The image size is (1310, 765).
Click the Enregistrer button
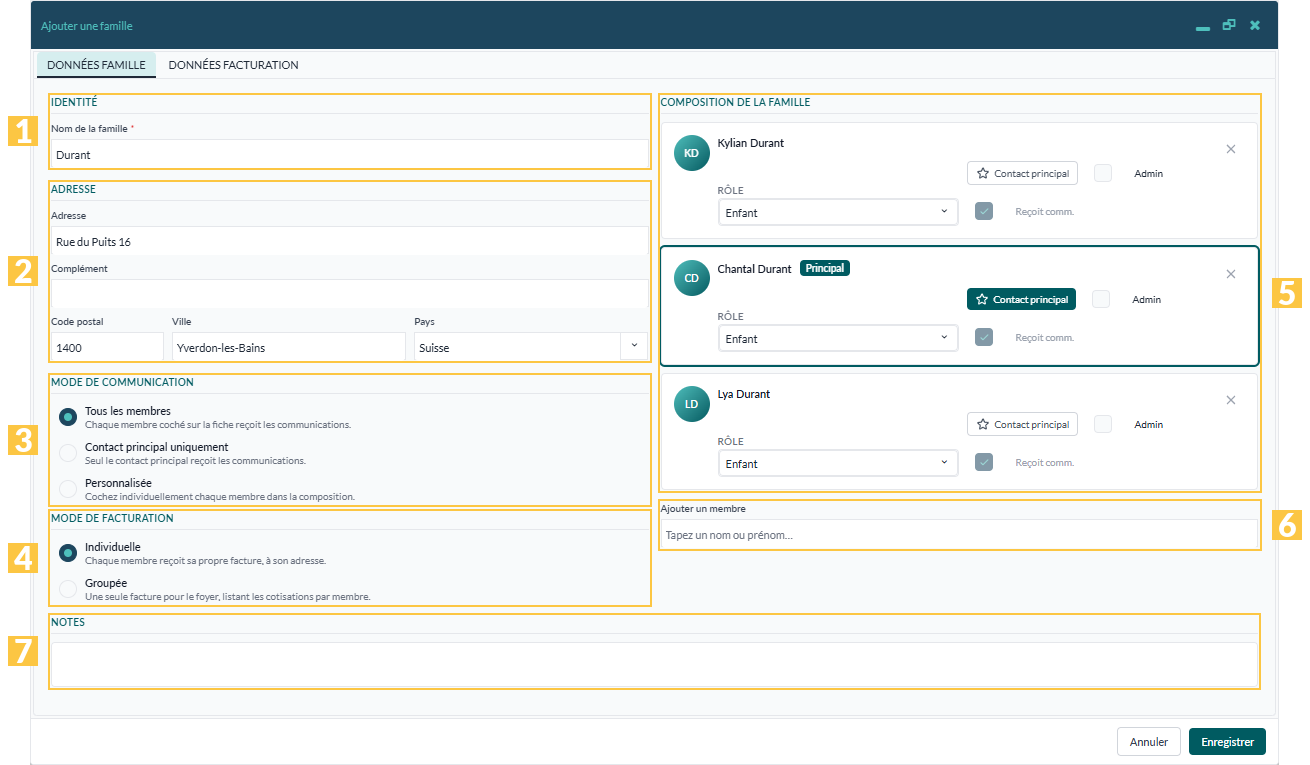pos(1227,742)
